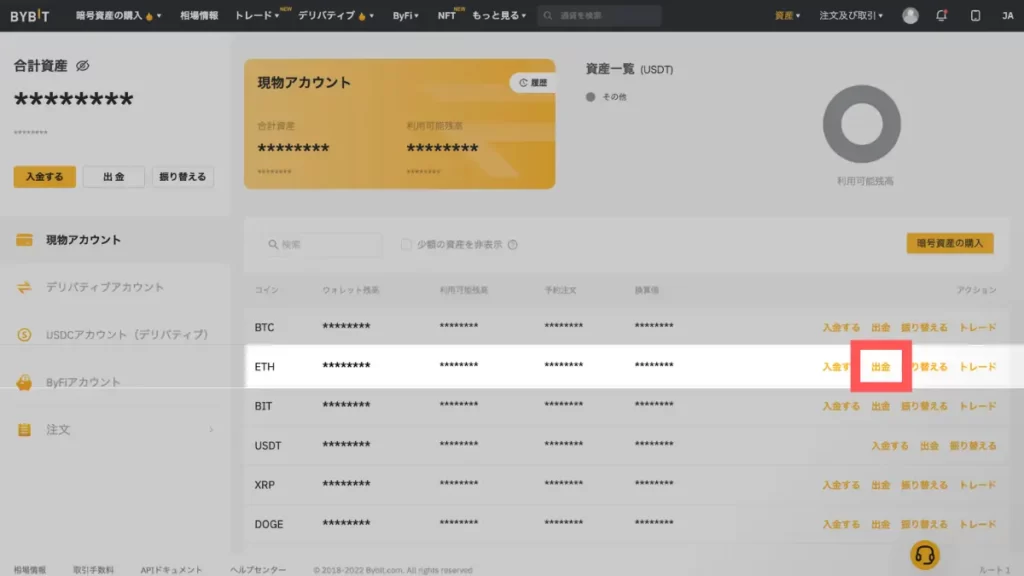Open the 資産 dropdown in header

click(787, 16)
